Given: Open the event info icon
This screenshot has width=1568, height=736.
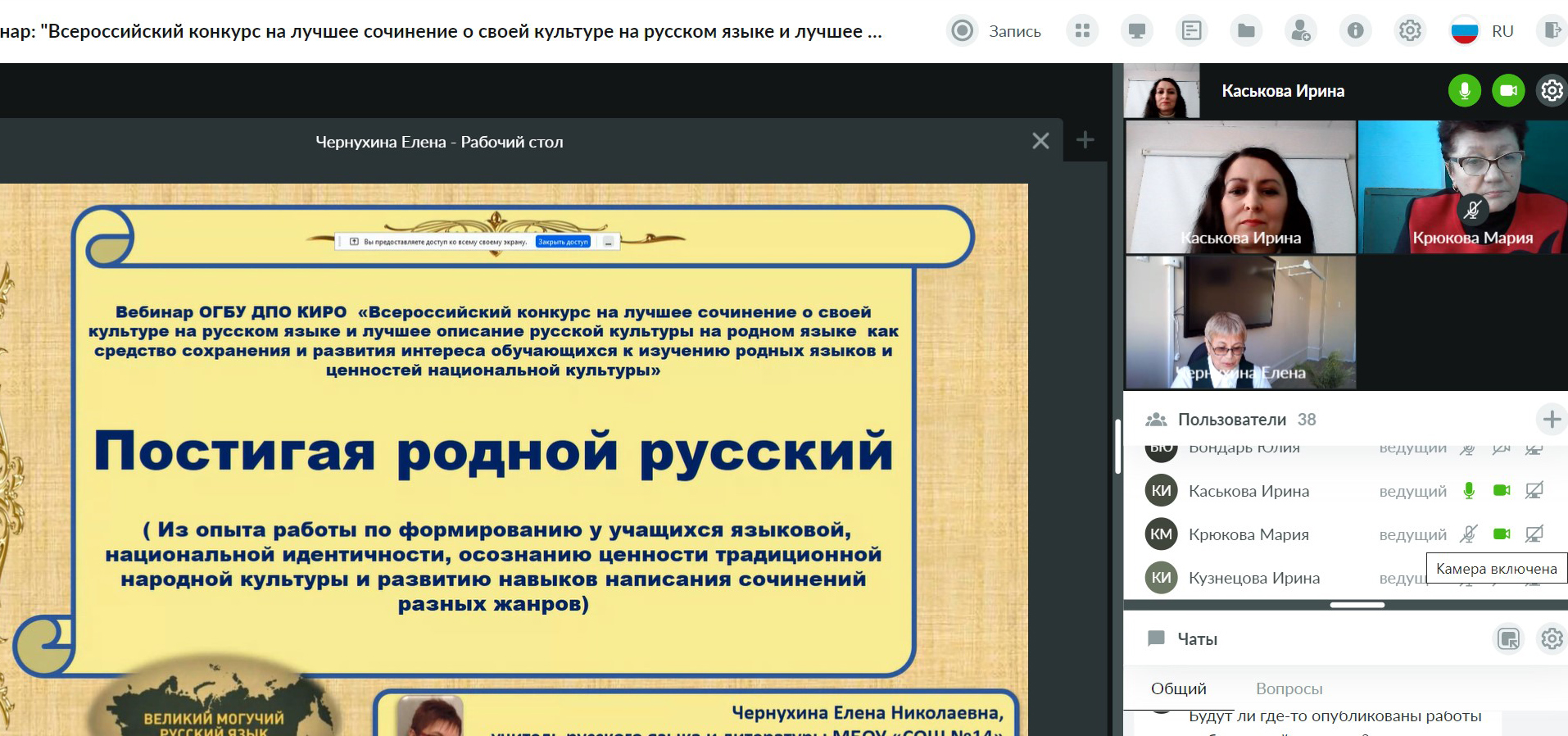Looking at the screenshot, I should tap(1356, 31).
